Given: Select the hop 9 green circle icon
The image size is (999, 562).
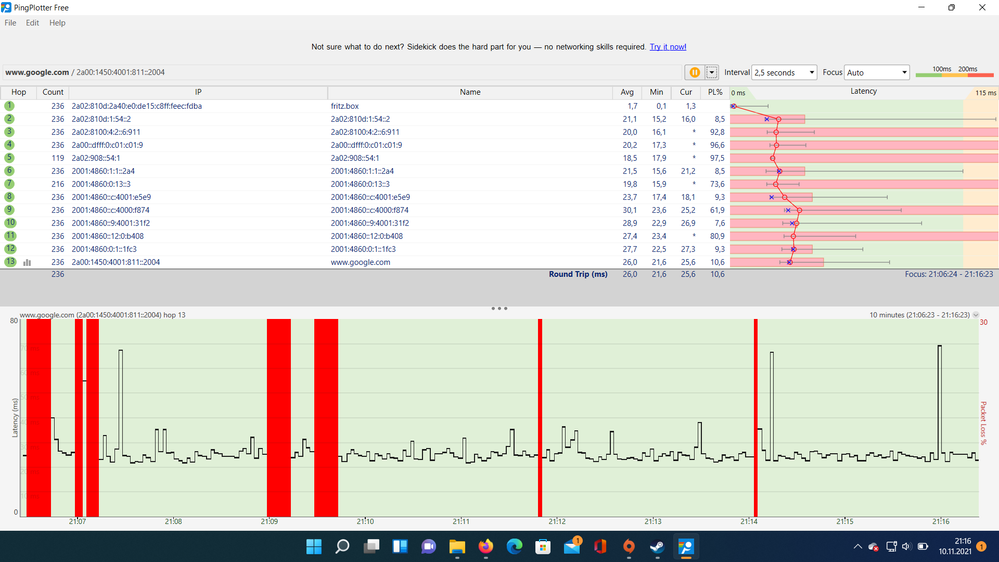Looking at the screenshot, I should coord(10,210).
